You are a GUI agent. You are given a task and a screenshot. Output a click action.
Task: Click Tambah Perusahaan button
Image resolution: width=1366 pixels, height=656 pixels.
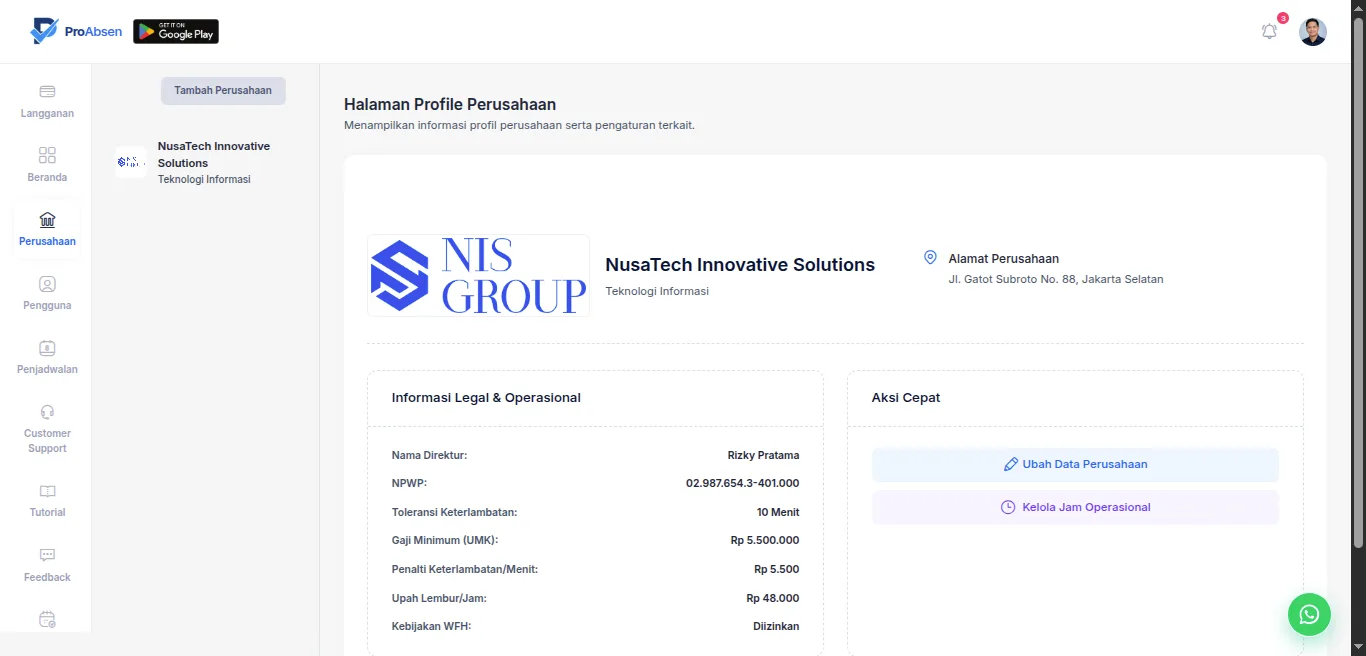(223, 90)
